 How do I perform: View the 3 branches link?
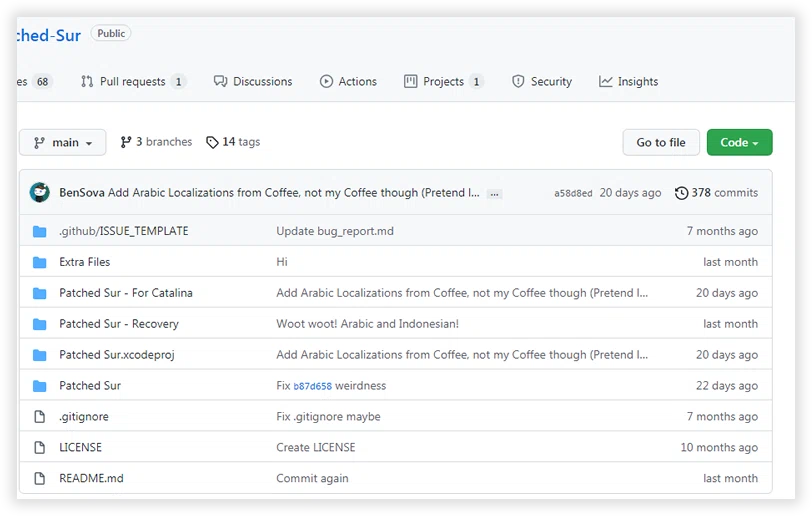point(156,142)
